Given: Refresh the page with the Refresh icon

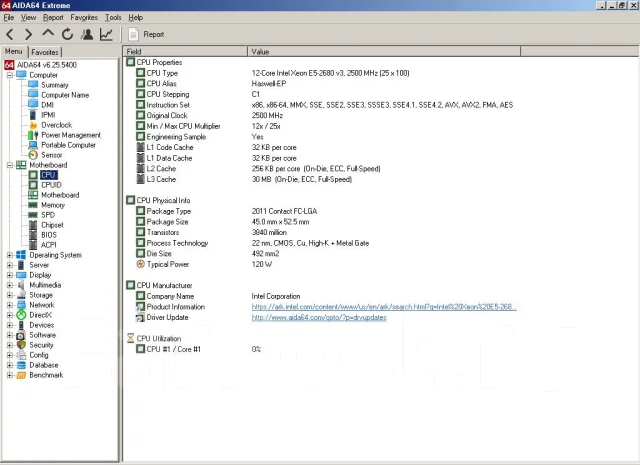Looking at the screenshot, I should click(x=67, y=34).
